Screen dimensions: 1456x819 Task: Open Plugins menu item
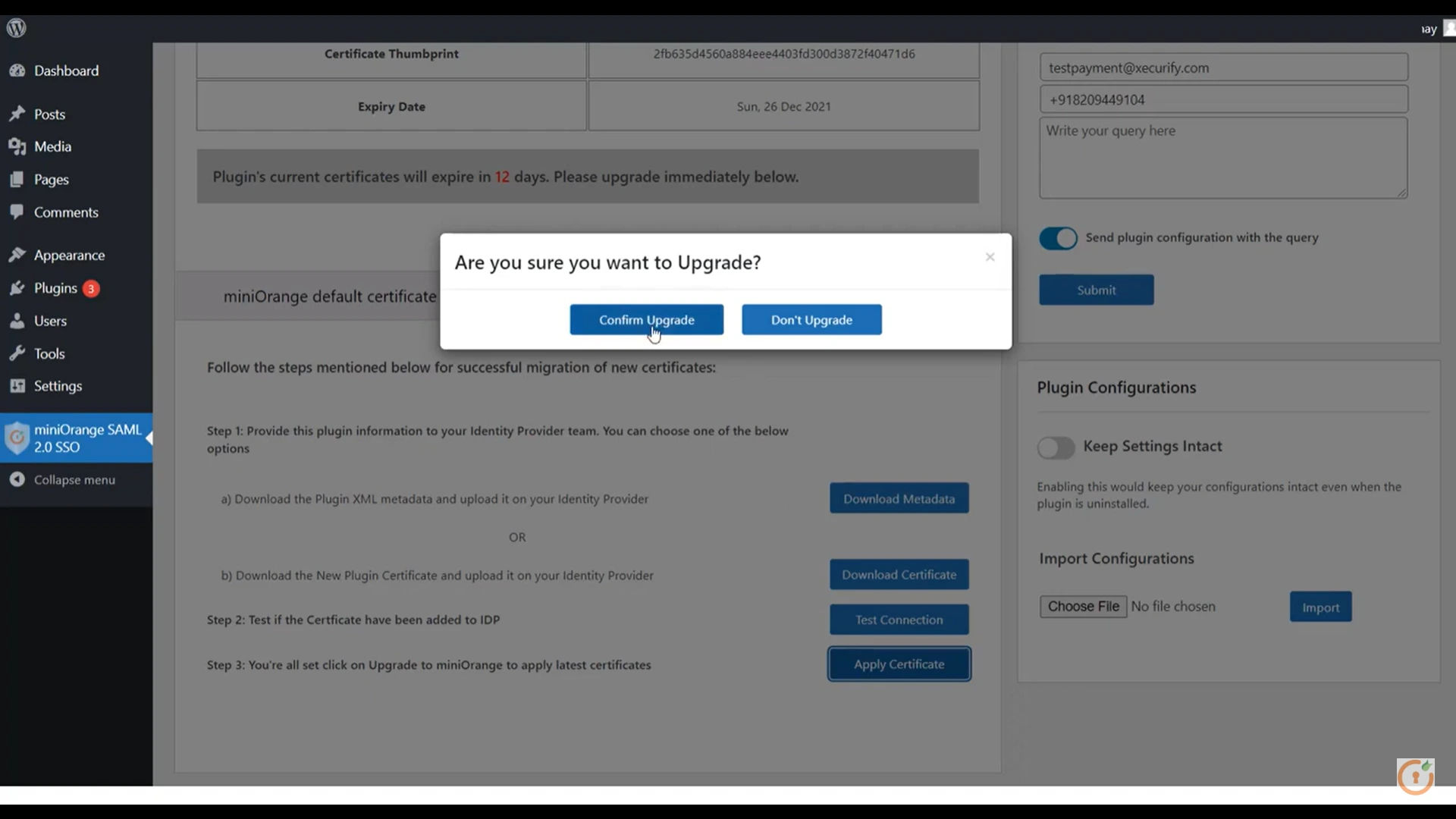tap(76, 288)
